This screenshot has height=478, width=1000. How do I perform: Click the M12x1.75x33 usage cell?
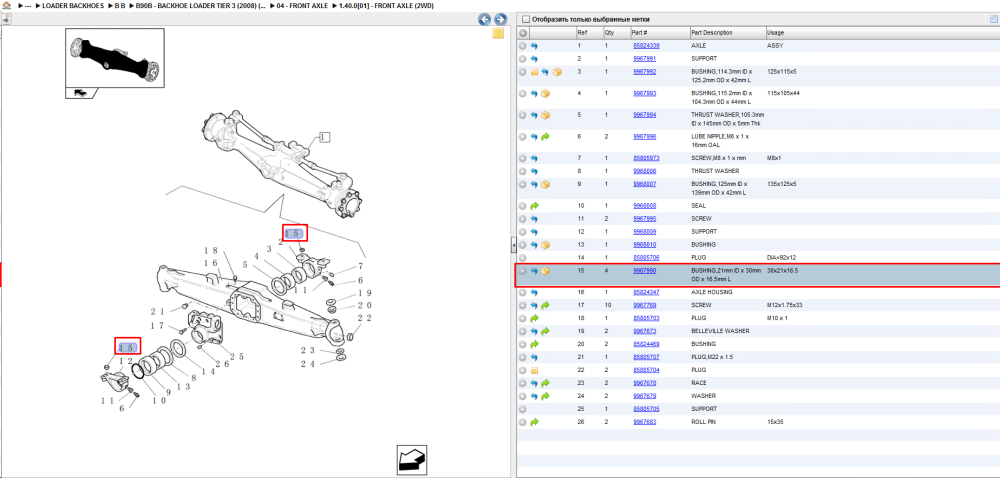point(784,305)
